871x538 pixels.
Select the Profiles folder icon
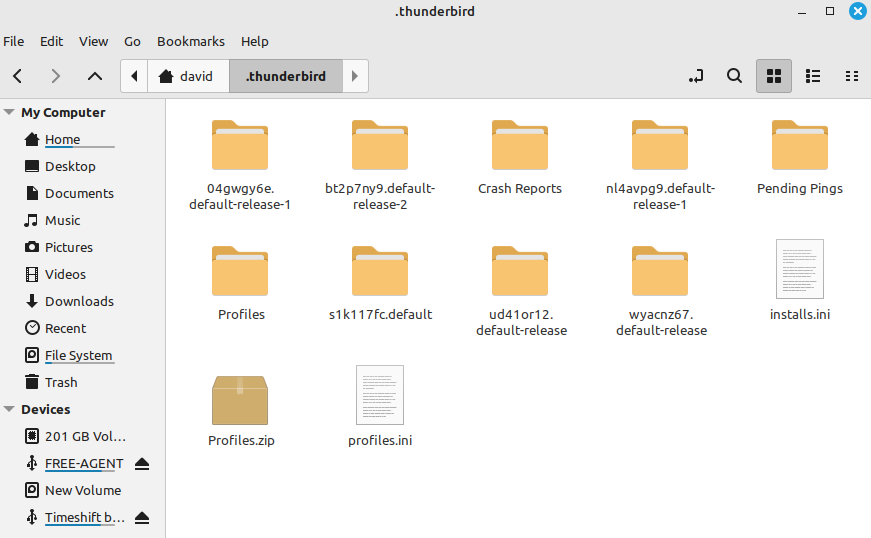tap(240, 271)
